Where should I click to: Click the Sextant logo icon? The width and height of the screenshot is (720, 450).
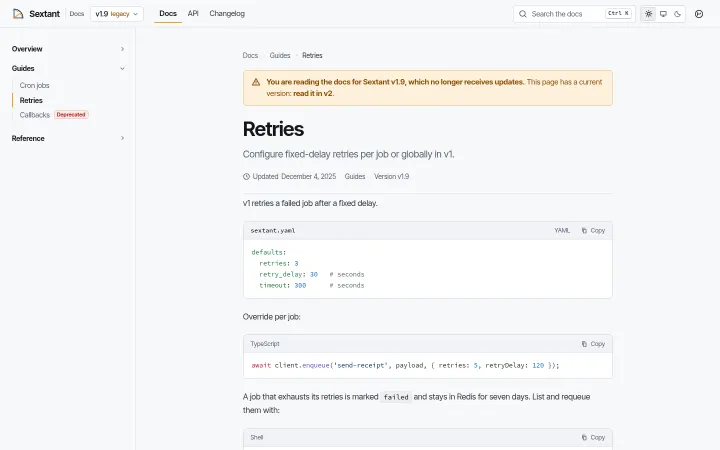[x=18, y=14]
